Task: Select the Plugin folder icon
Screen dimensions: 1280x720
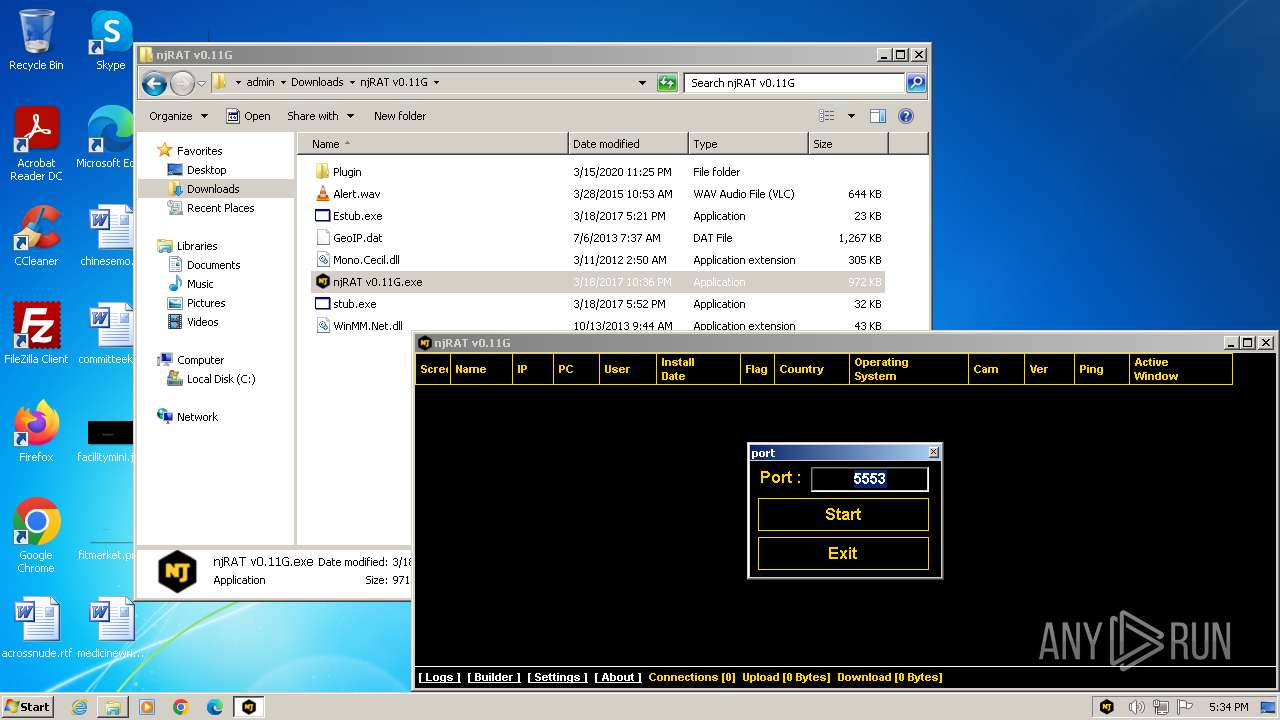Action: click(x=322, y=172)
